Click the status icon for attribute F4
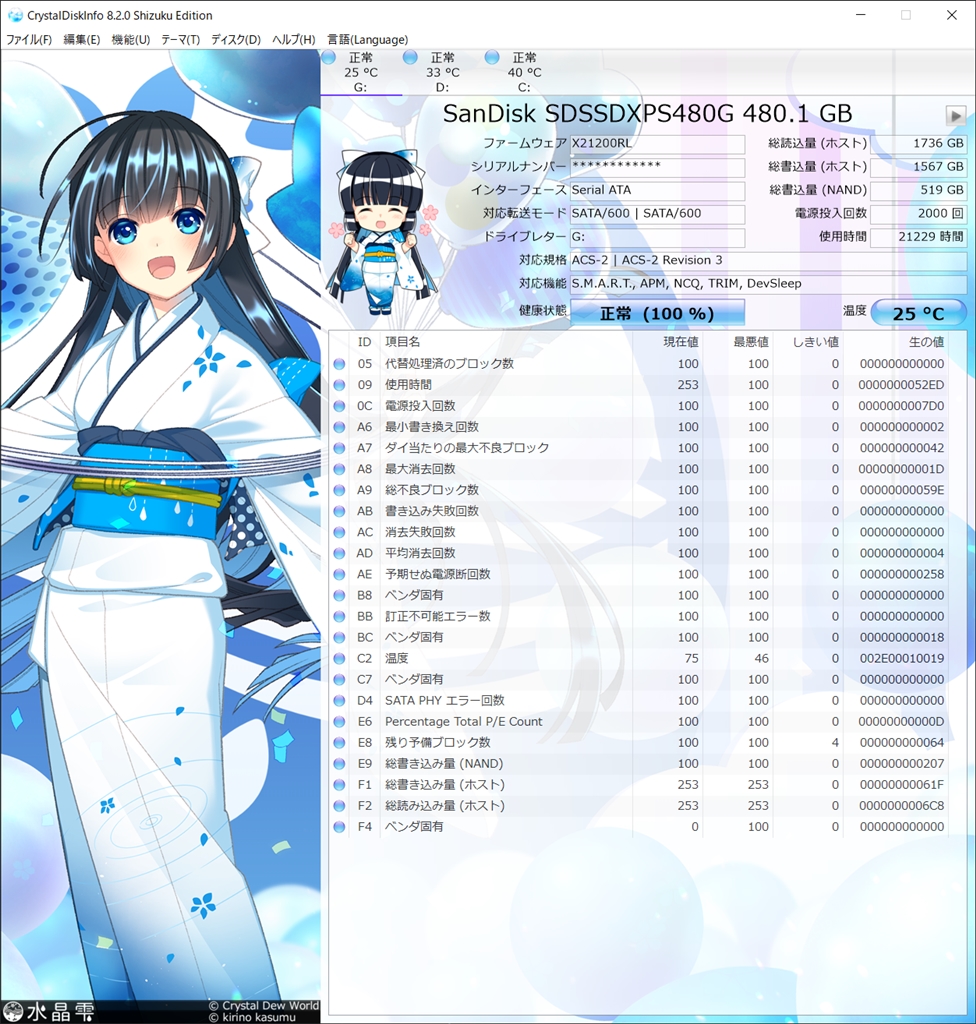Viewport: 976px width, 1024px height. click(x=339, y=827)
